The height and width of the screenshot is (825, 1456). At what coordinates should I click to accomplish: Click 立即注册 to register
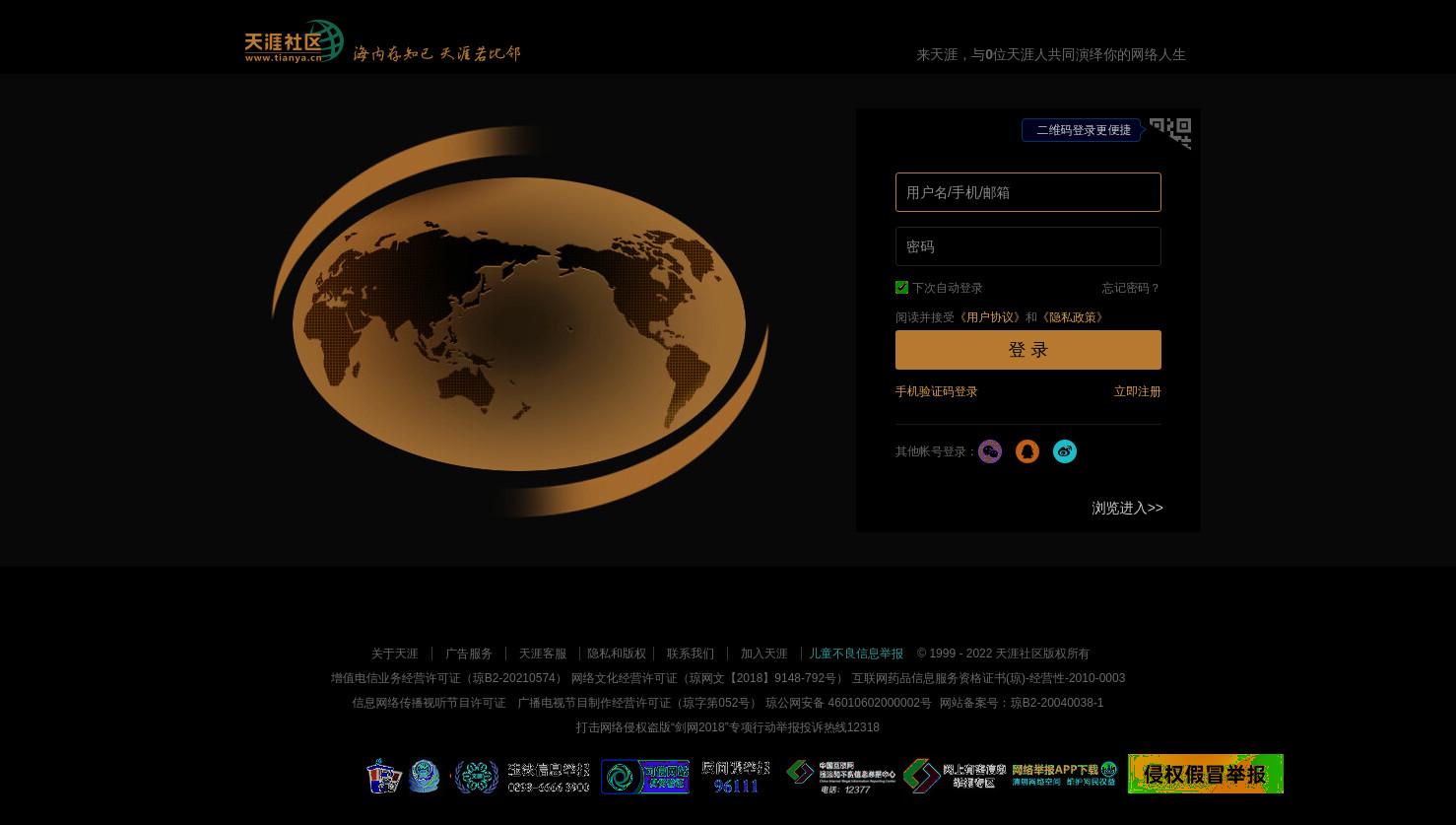point(1138,391)
